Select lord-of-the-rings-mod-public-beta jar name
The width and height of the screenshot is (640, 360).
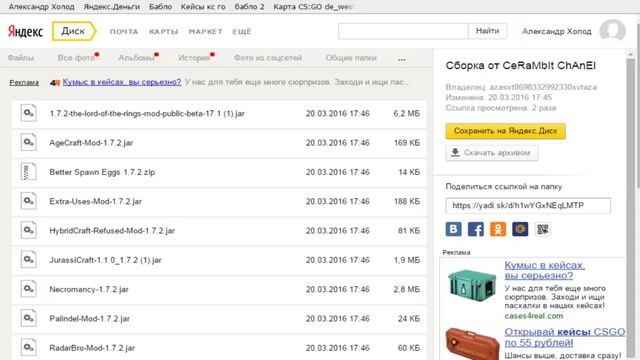tap(147, 113)
